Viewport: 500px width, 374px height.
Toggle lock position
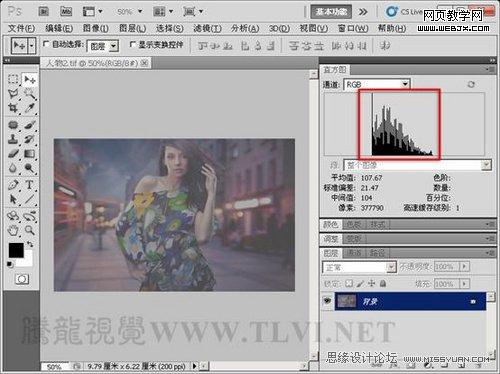(371, 283)
